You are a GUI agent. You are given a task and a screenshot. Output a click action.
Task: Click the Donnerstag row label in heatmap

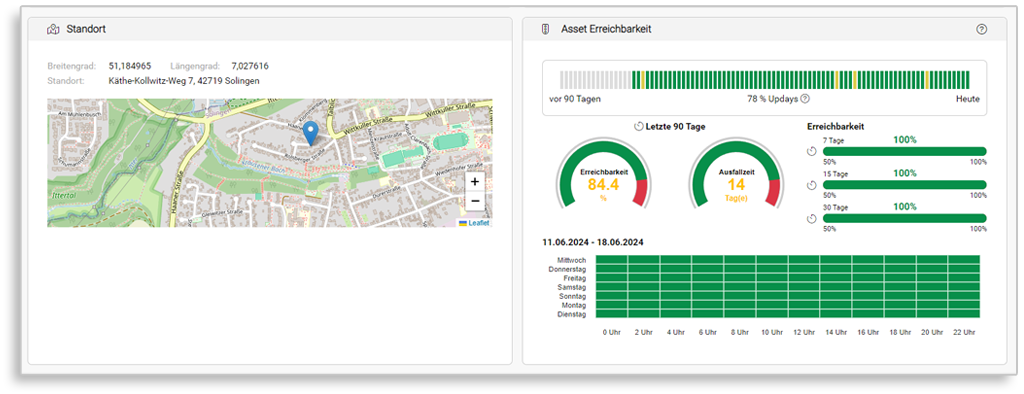point(567,269)
